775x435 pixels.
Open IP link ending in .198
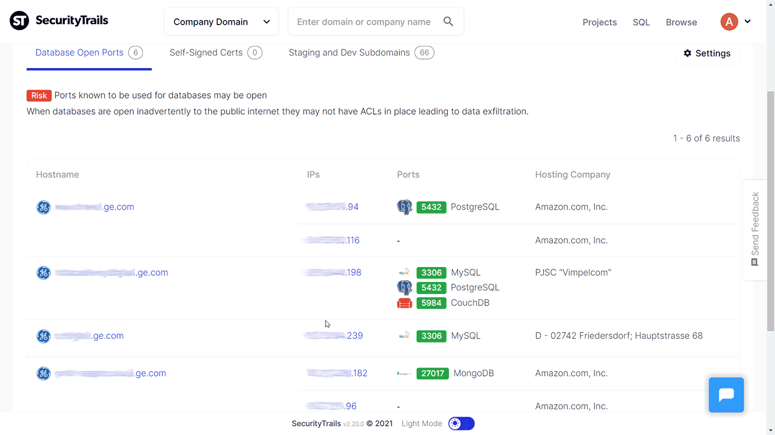(x=333, y=273)
